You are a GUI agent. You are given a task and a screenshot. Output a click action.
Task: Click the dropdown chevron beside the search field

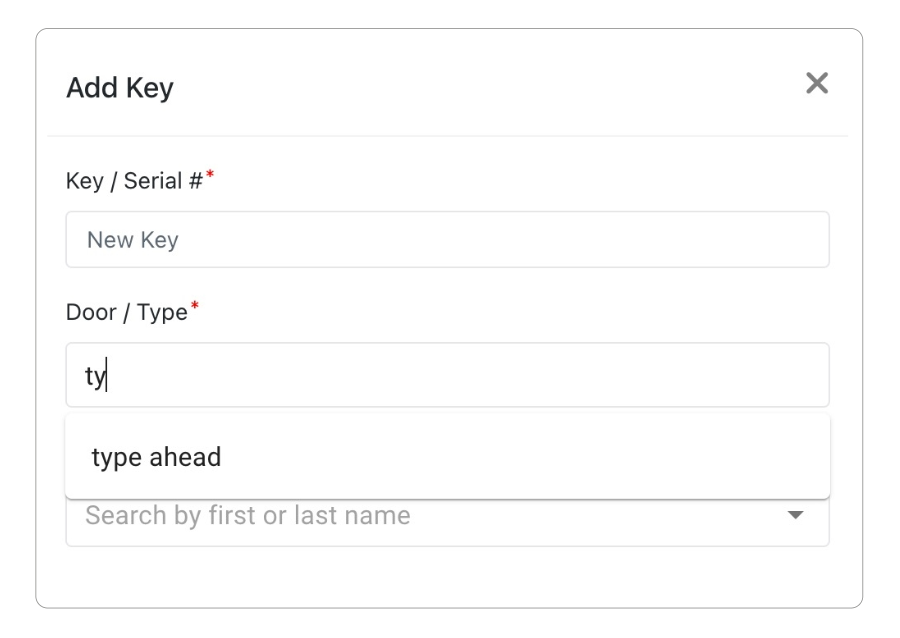pyautogui.click(x=795, y=515)
